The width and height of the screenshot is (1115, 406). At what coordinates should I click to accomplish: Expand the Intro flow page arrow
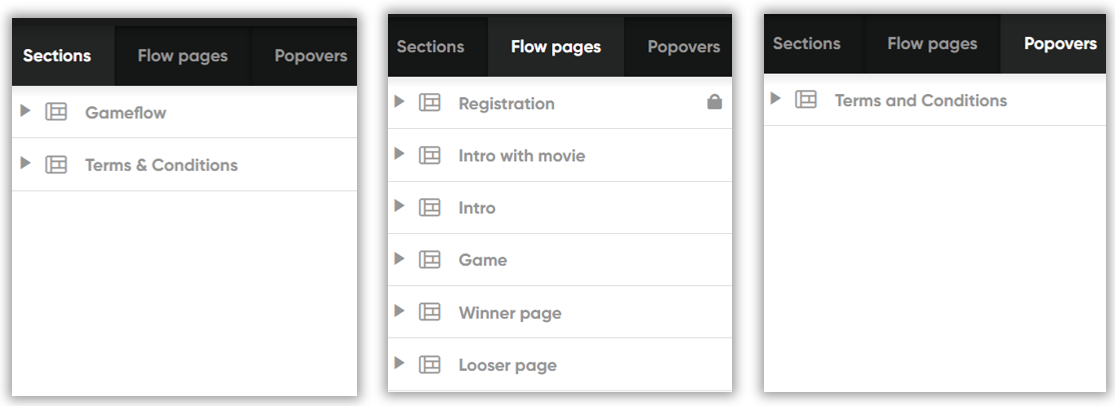point(399,205)
